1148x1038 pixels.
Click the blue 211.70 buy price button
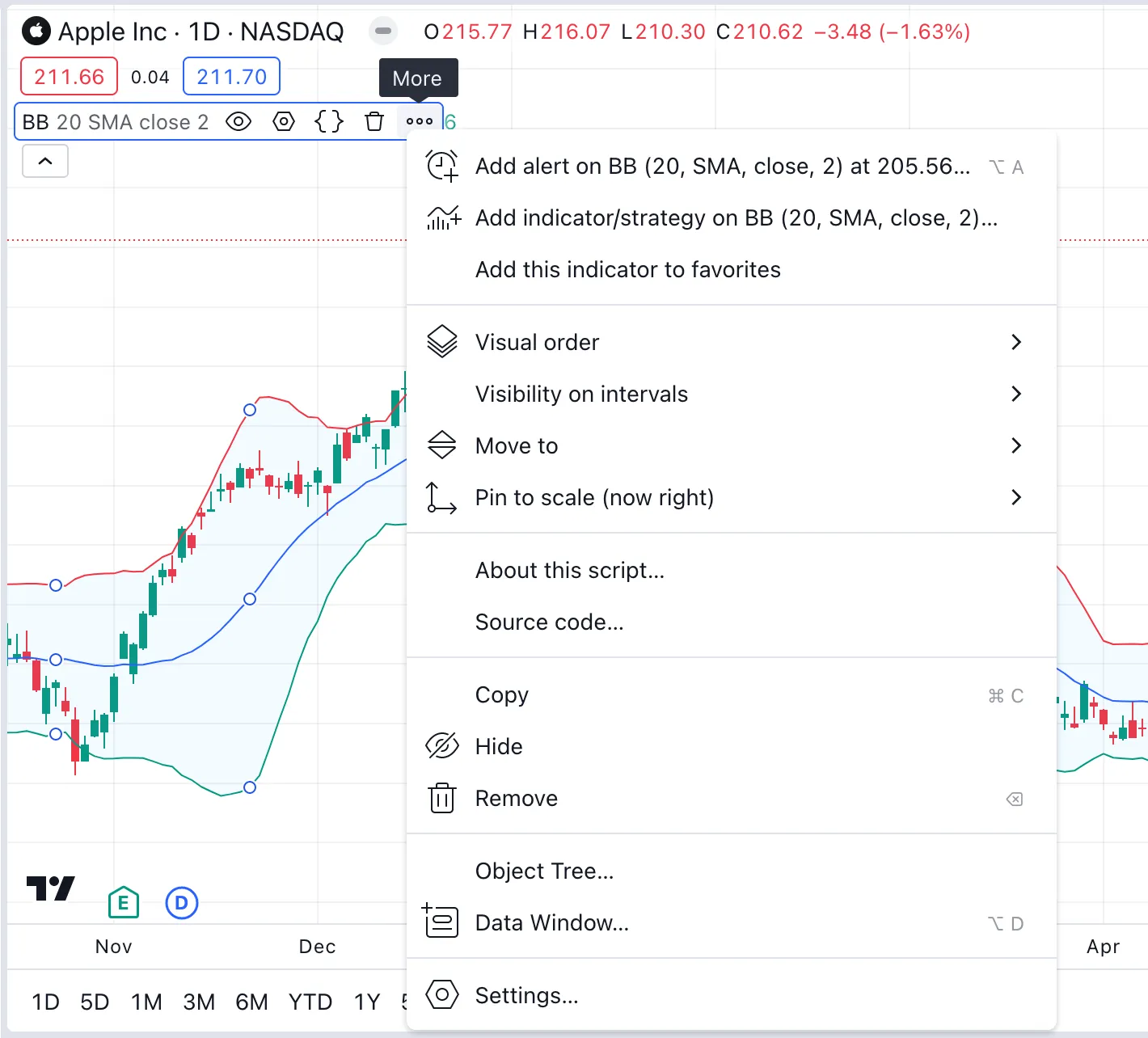[231, 77]
